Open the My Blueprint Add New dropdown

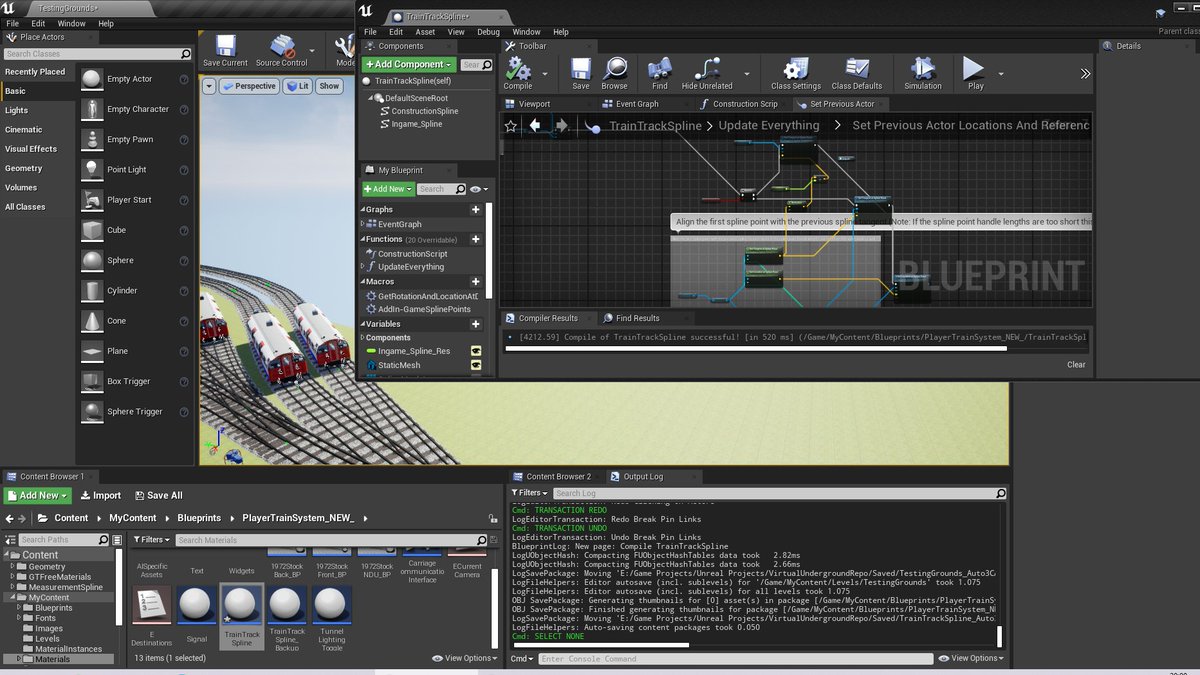pos(387,188)
